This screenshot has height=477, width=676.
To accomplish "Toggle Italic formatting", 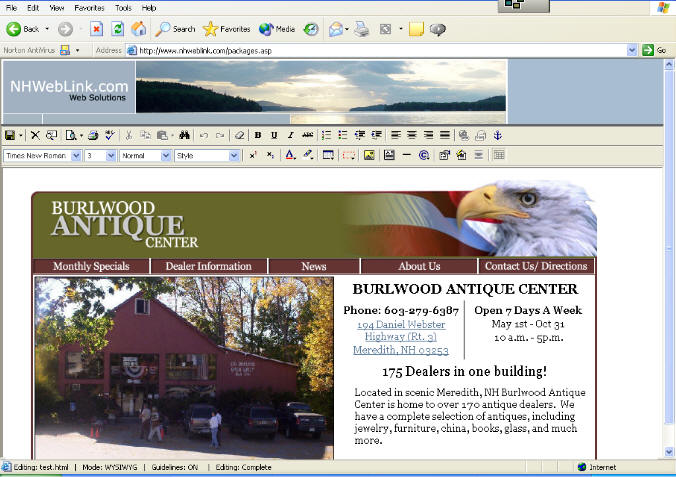I will [x=291, y=135].
